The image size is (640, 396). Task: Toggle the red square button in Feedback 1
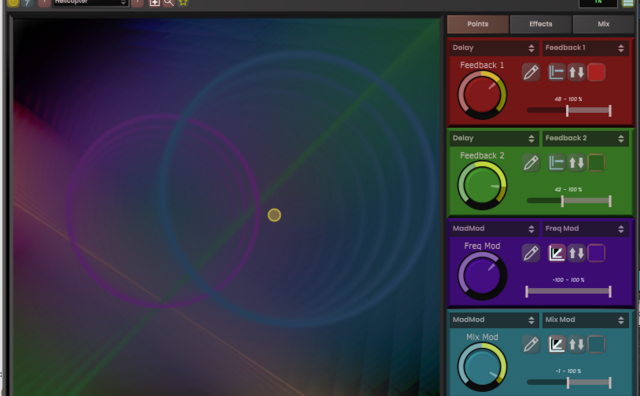click(596, 73)
